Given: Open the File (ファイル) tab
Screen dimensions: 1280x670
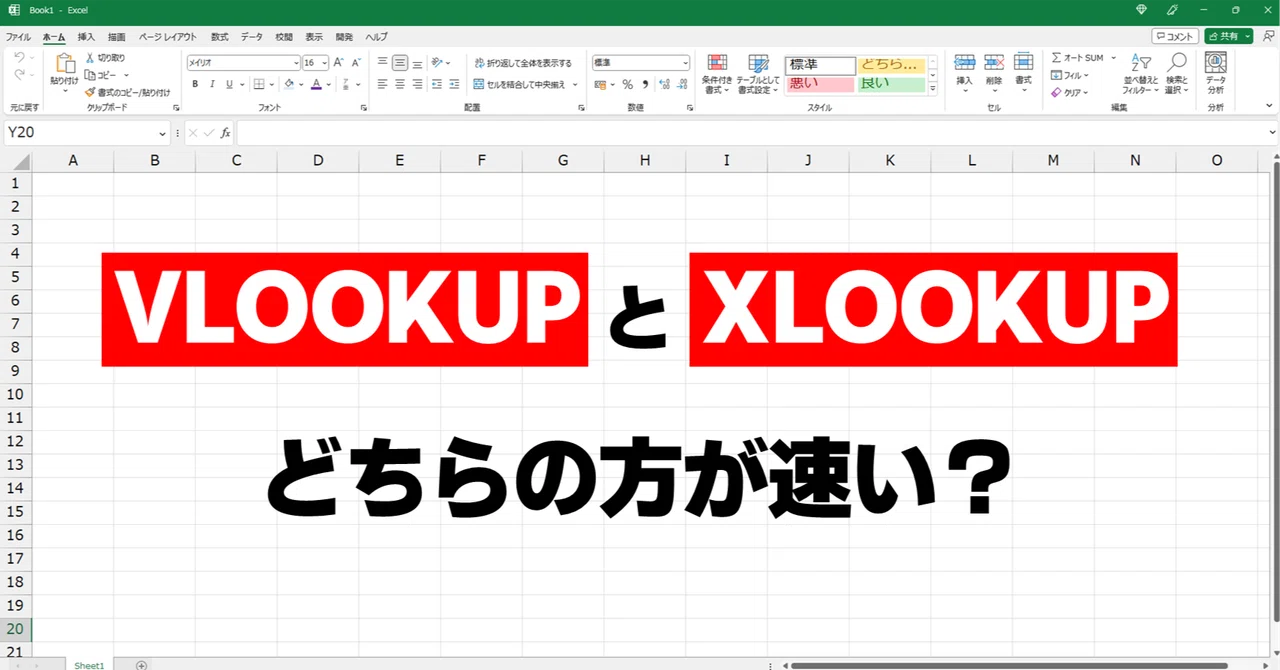Looking at the screenshot, I should click(18, 37).
